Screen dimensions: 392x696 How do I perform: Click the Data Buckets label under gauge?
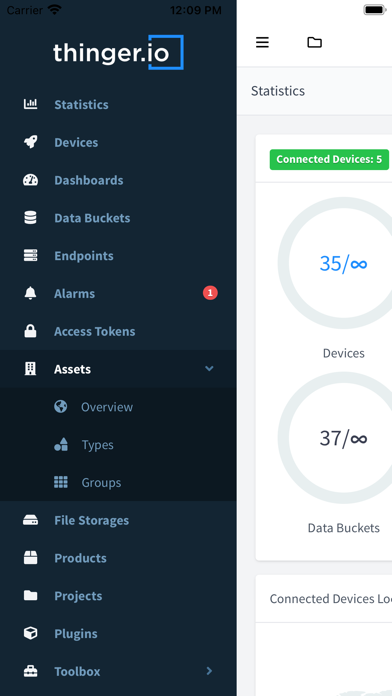(x=344, y=528)
